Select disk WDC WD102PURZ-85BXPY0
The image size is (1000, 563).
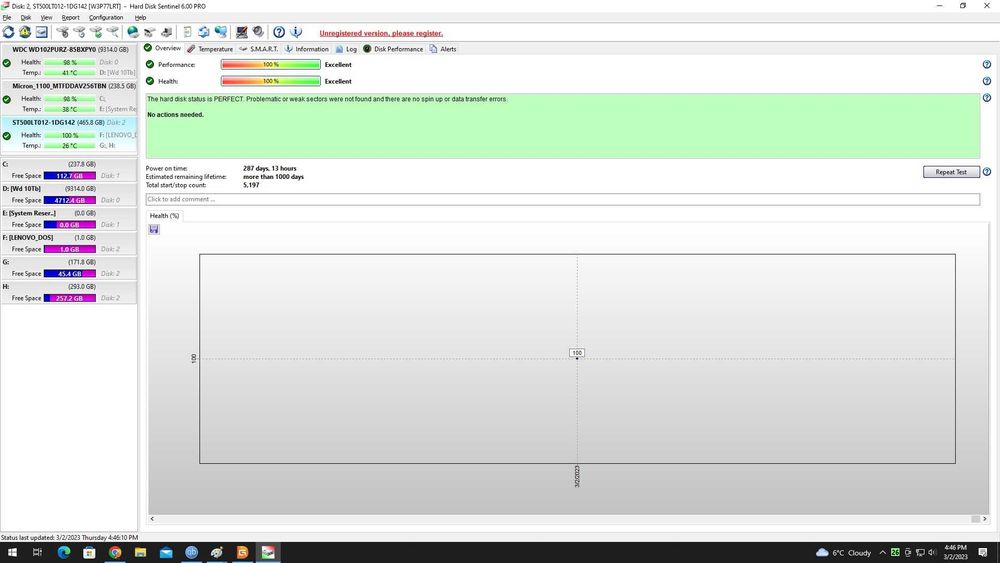(x=69, y=61)
